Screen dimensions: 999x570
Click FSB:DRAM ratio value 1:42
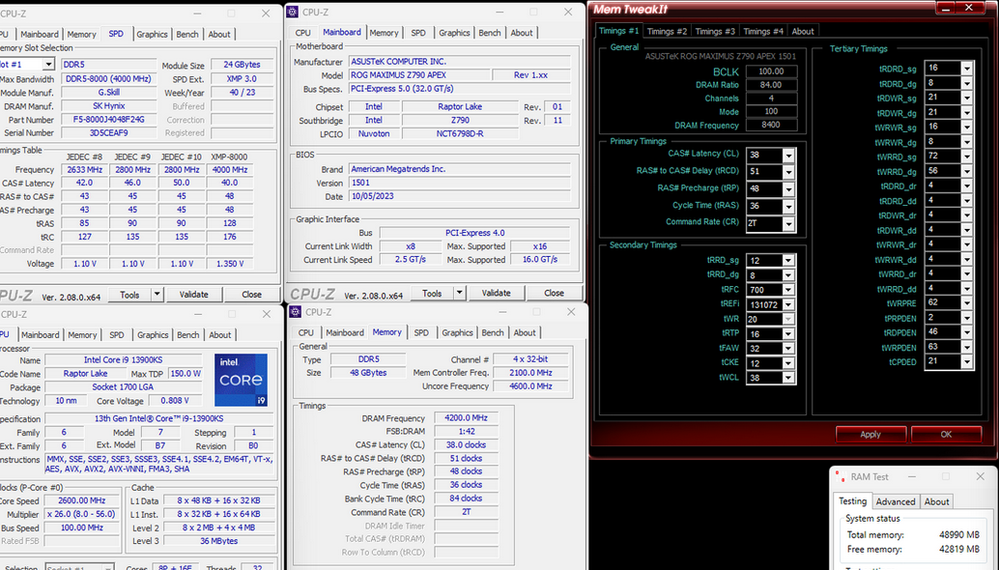click(466, 431)
